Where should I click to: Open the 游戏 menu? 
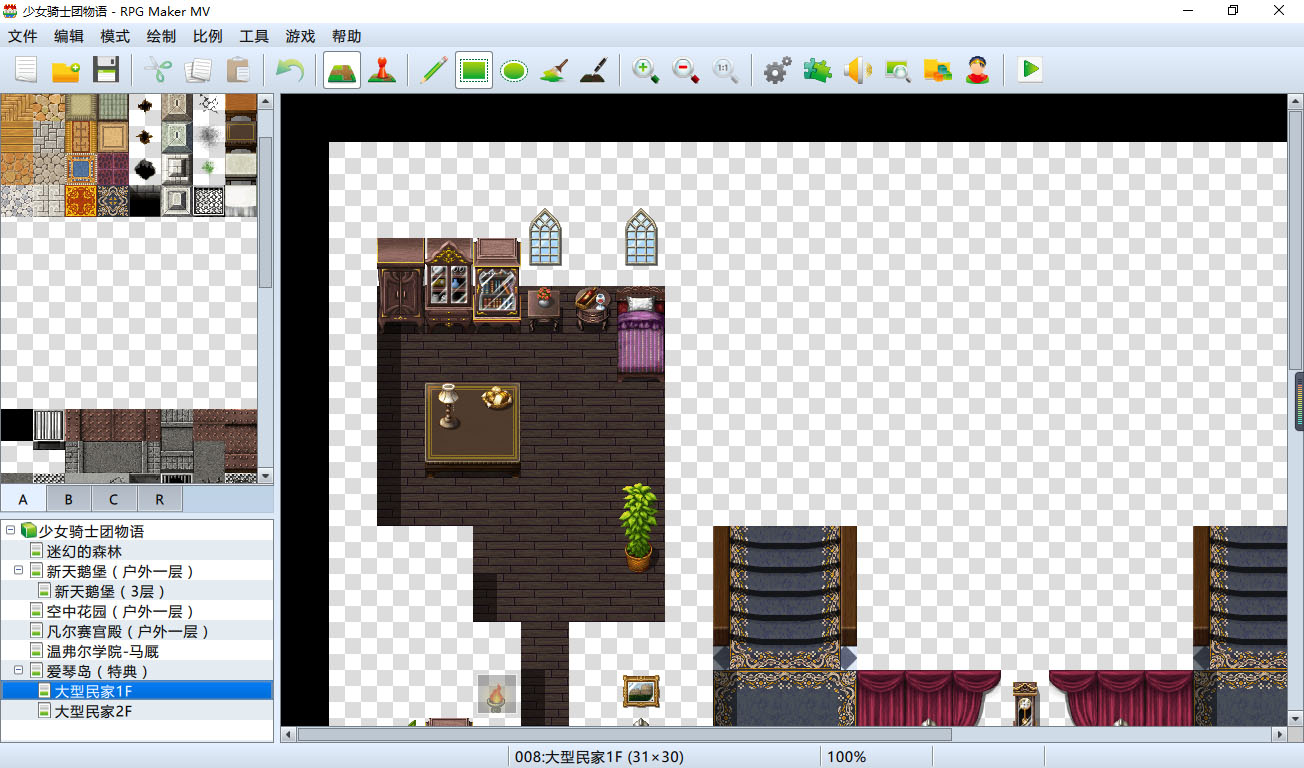coord(300,36)
